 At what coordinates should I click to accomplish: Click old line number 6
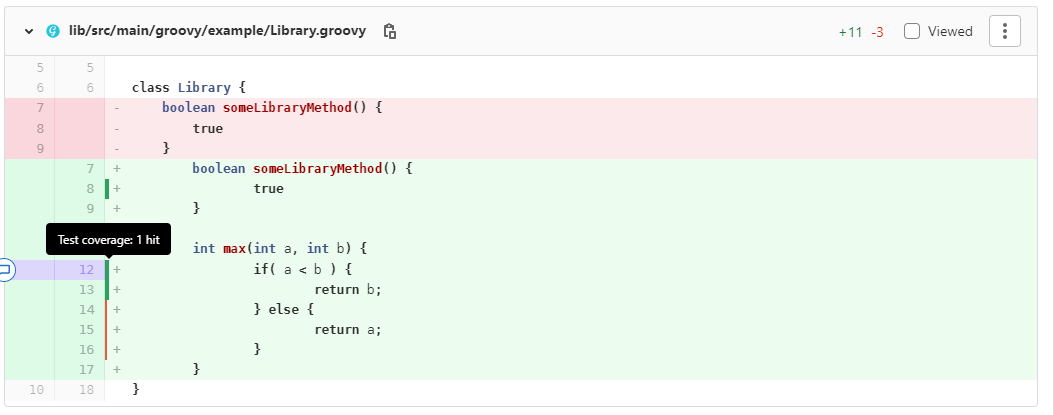(40, 88)
